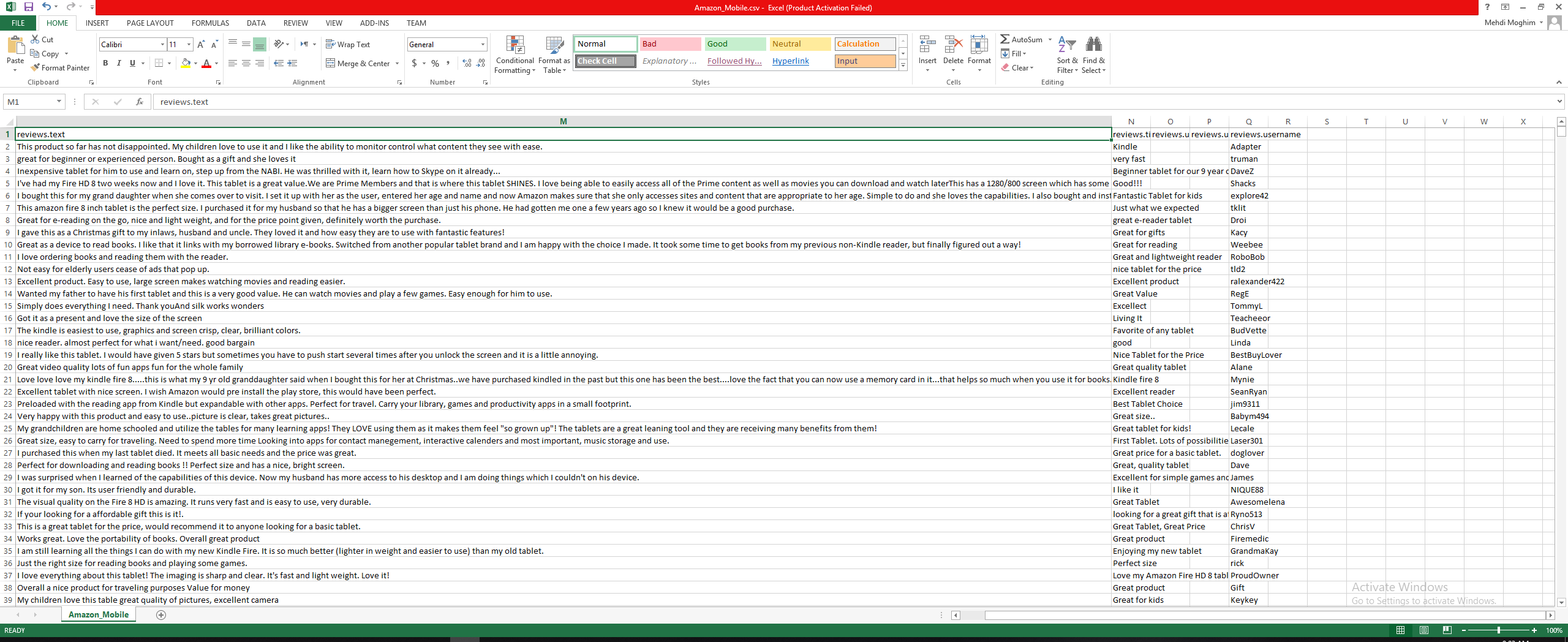Apply the Hyperlink cell style
The image size is (1568, 642).
790,61
